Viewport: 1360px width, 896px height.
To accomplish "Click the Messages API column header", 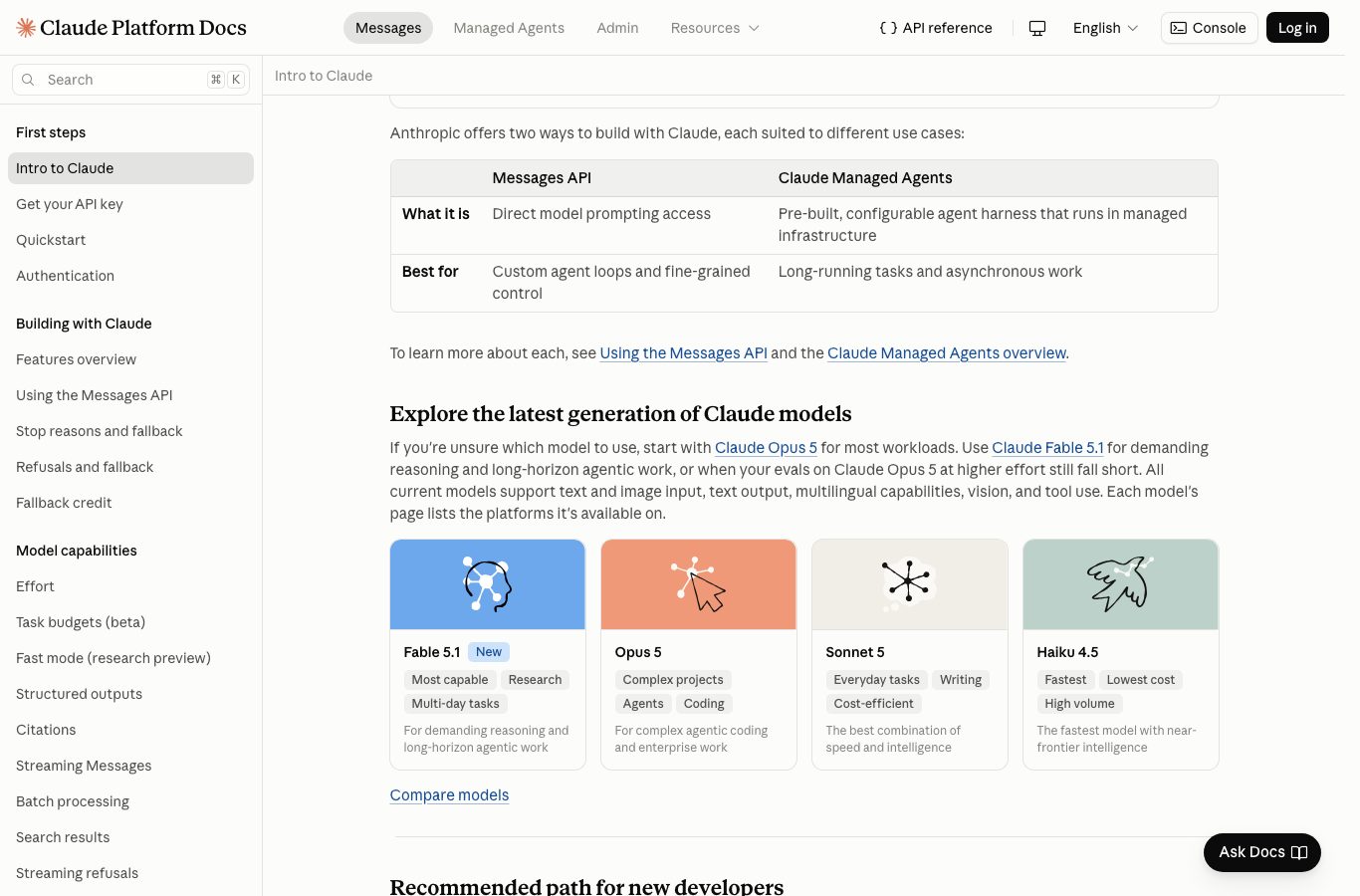I will [x=542, y=178].
